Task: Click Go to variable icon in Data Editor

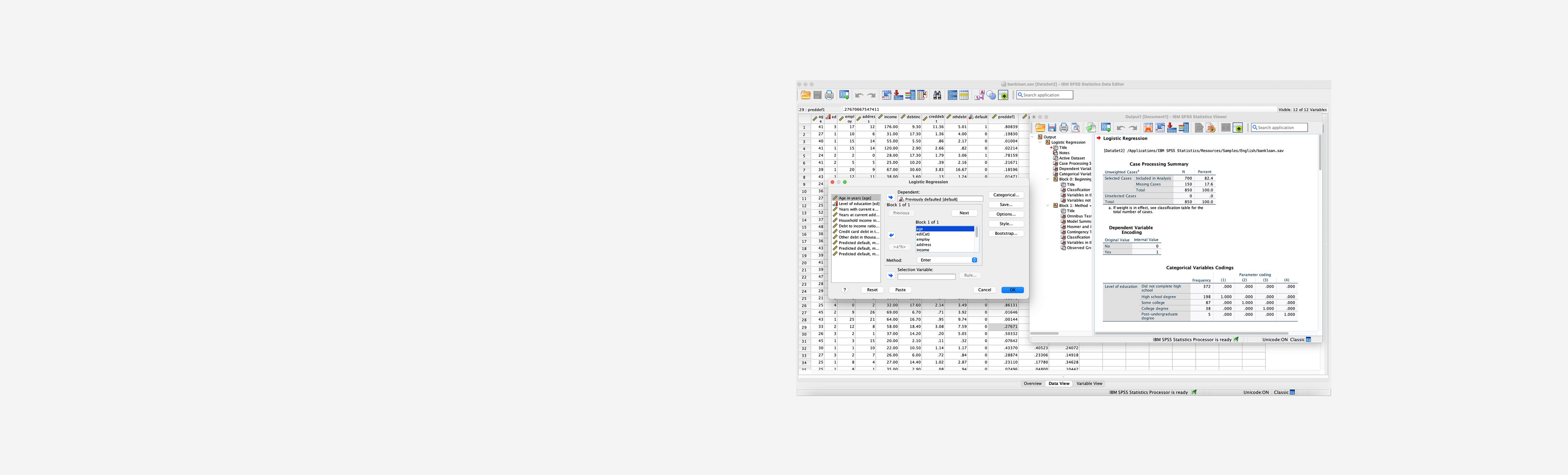Action: tap(898, 95)
